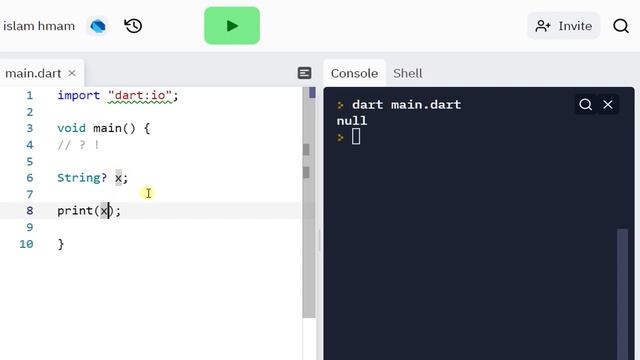Viewport: 640px width, 360px height.
Task: Click the console vertical scrollbar thumb
Action: click(622, 294)
